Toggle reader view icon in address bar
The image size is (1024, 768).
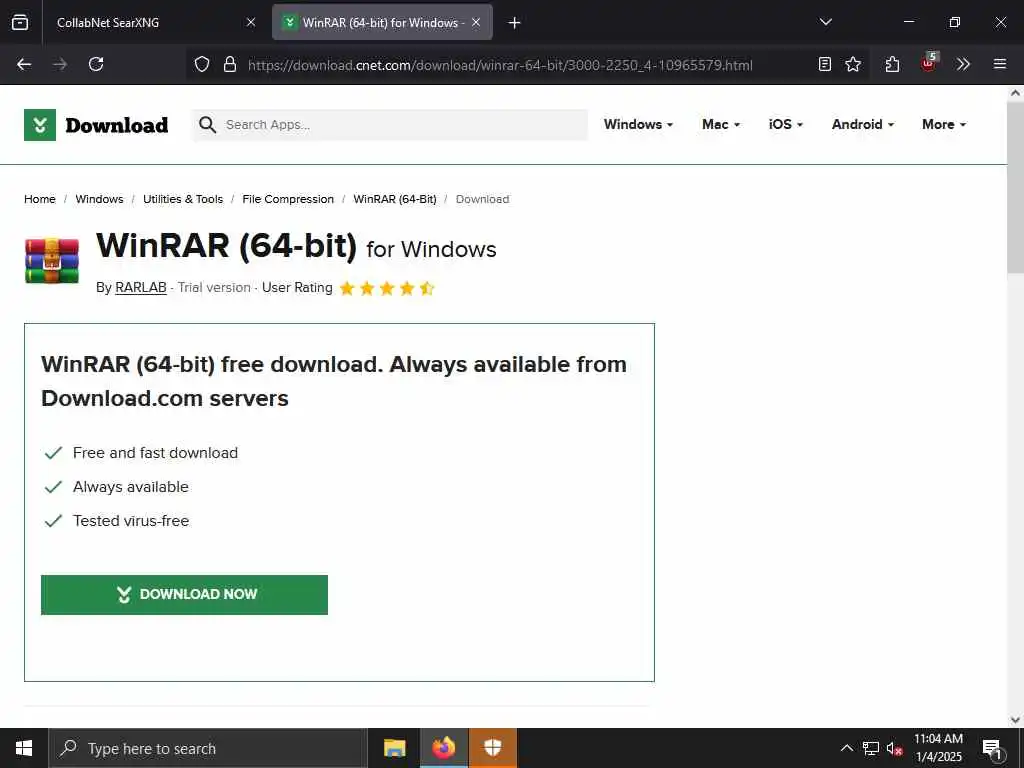(x=825, y=64)
